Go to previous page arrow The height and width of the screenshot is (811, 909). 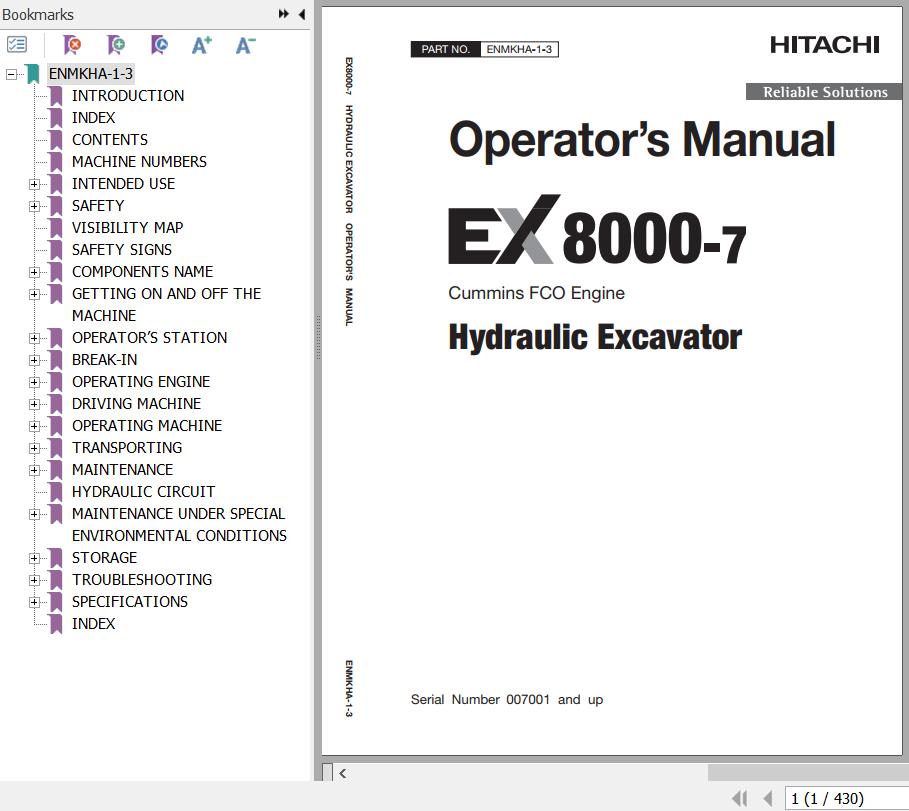point(768,798)
